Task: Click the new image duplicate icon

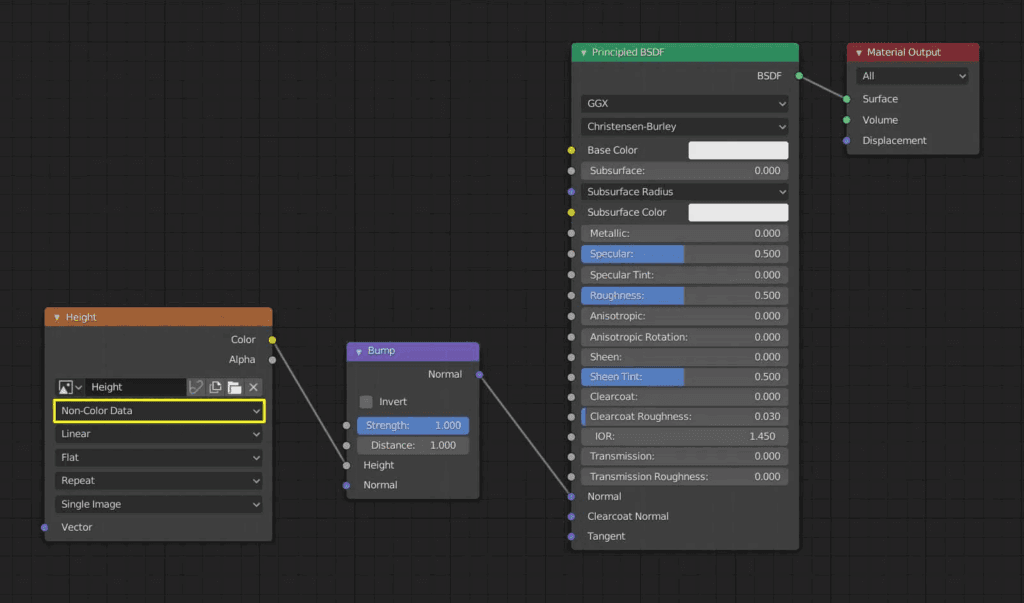Action: point(215,387)
